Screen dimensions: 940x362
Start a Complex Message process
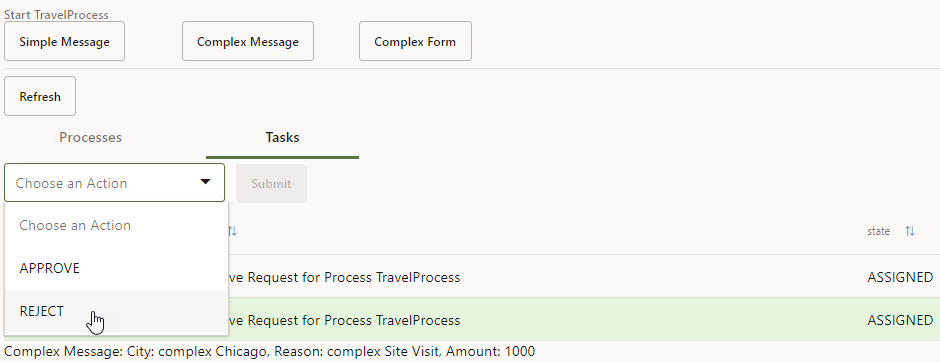click(248, 41)
